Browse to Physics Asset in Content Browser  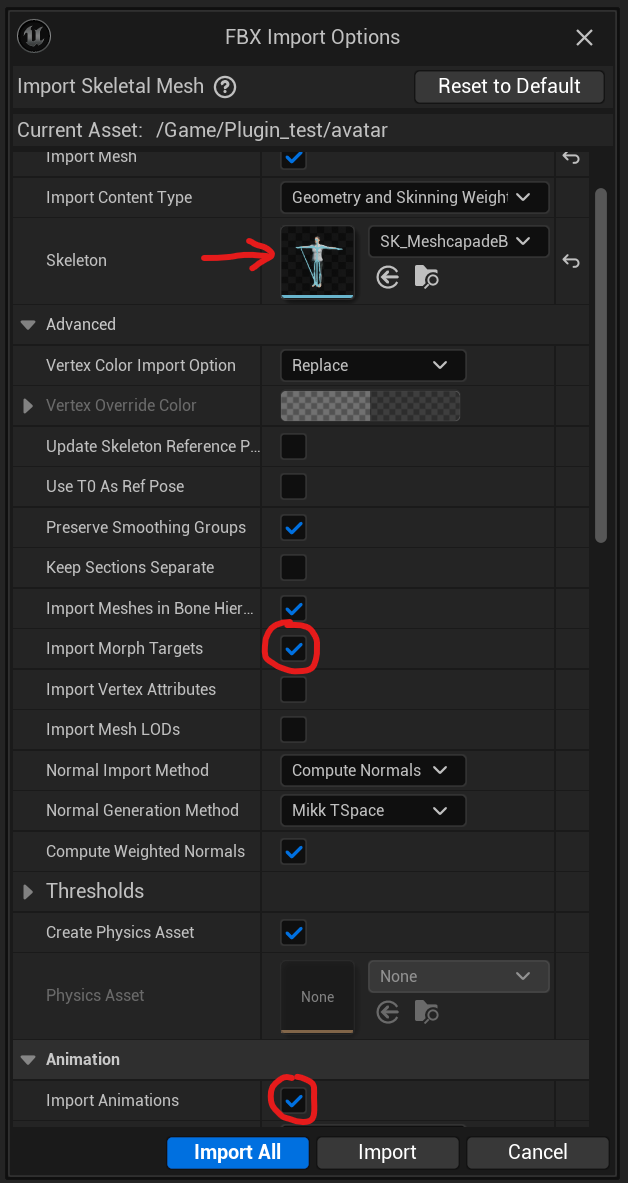(426, 1012)
